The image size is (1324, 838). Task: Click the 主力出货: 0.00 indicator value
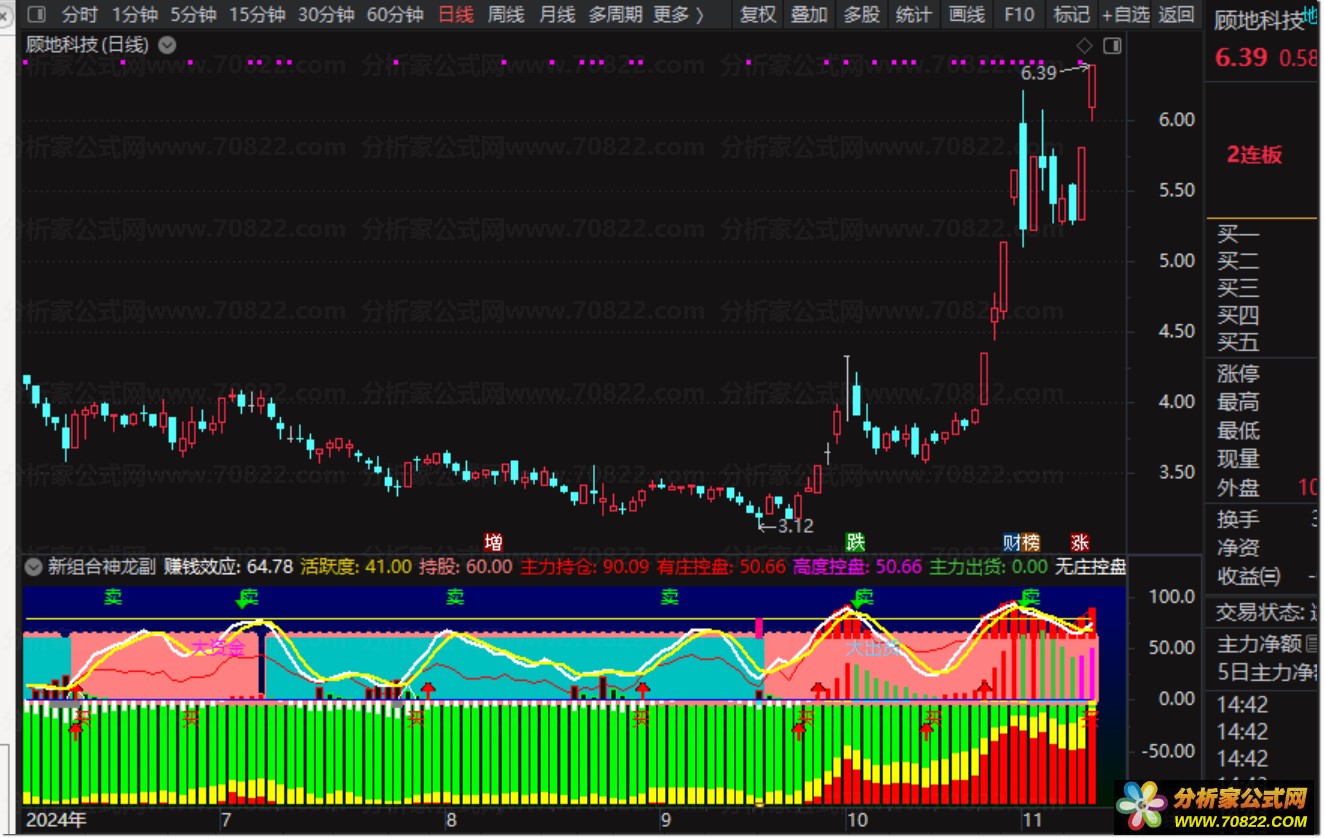pyautogui.click(x=989, y=567)
